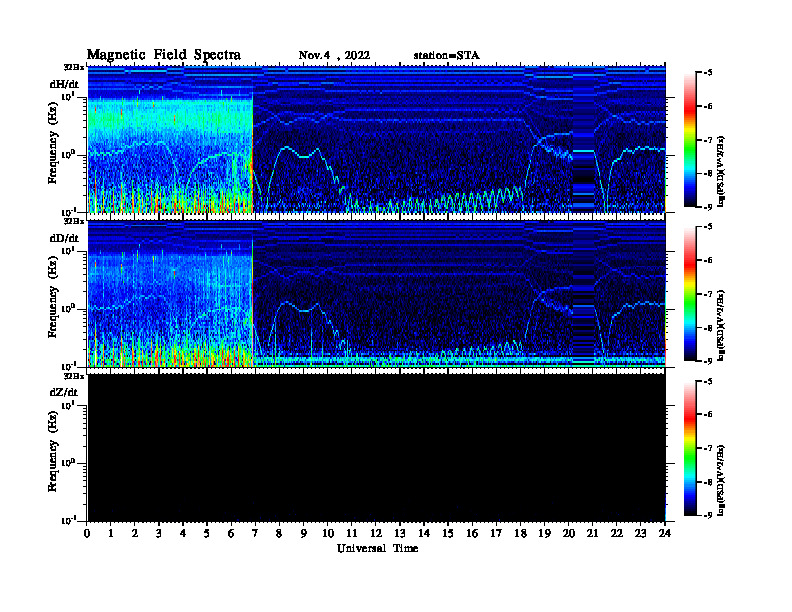
Task: Click hour 14 on the time axis
Action: tap(424, 533)
